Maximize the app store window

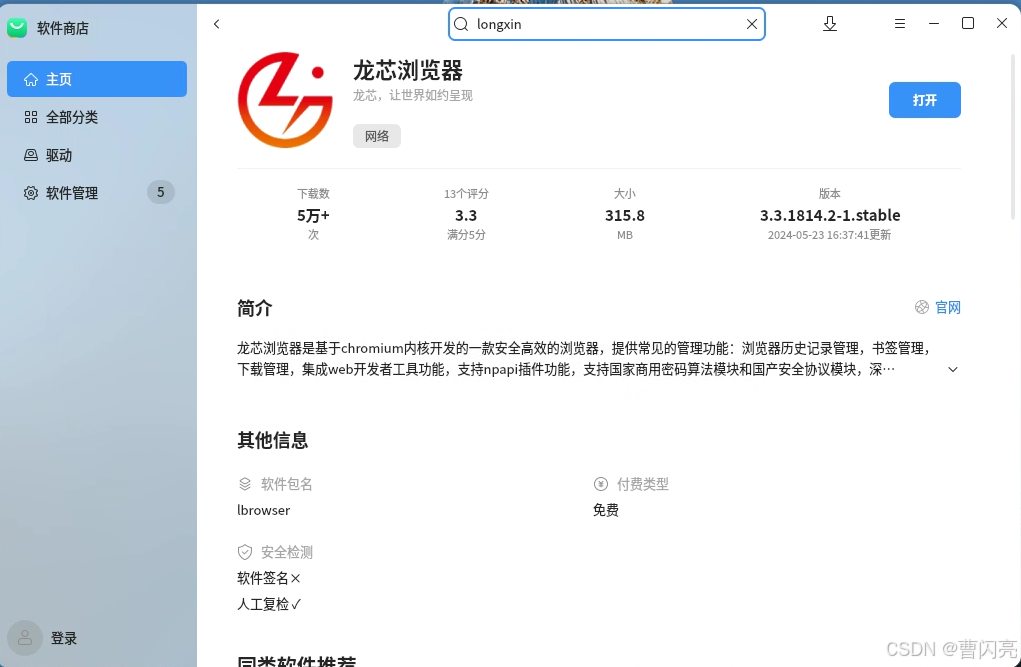[x=968, y=23]
